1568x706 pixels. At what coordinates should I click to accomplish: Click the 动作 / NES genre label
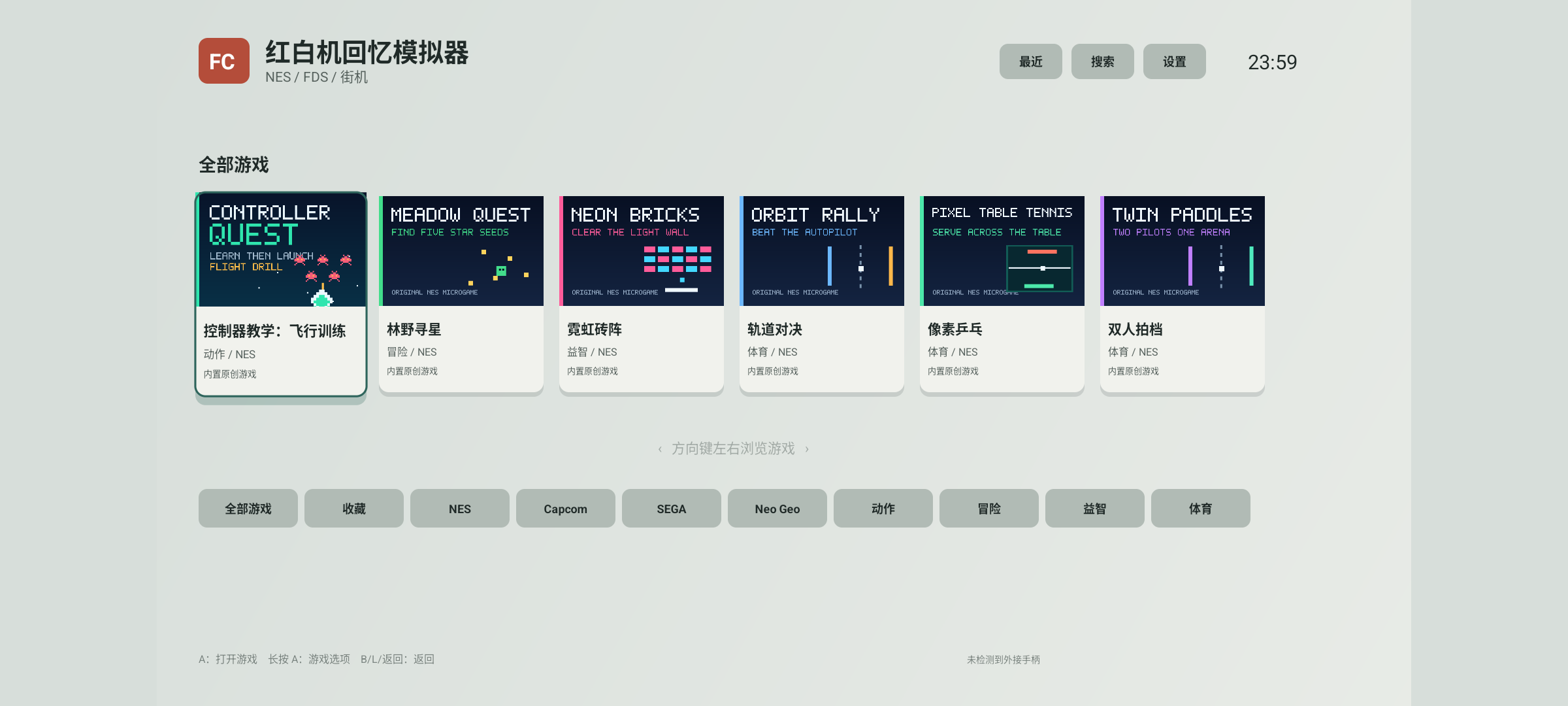(229, 354)
